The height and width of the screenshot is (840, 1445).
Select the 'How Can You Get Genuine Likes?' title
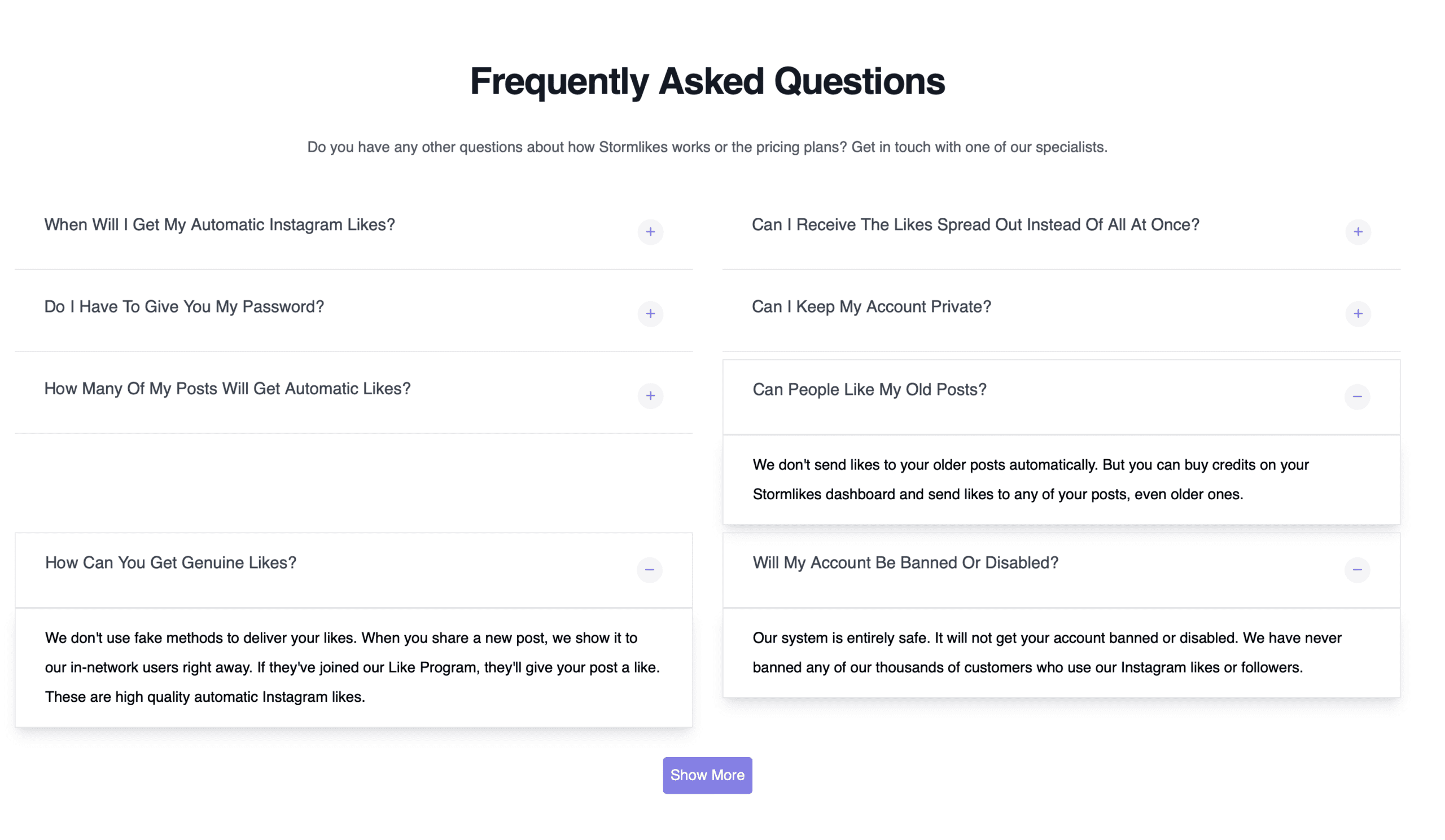(x=170, y=562)
